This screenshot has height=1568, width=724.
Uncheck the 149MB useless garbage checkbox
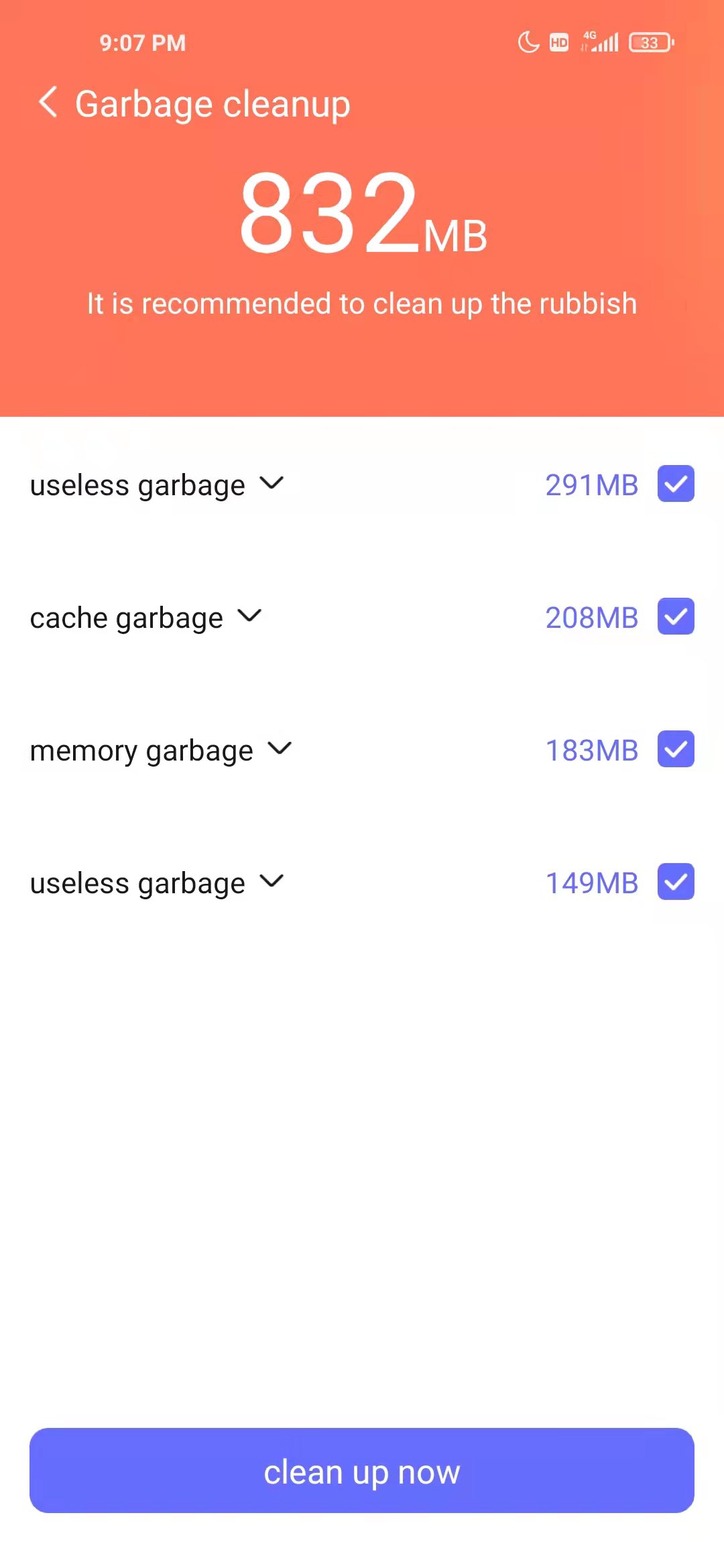675,882
